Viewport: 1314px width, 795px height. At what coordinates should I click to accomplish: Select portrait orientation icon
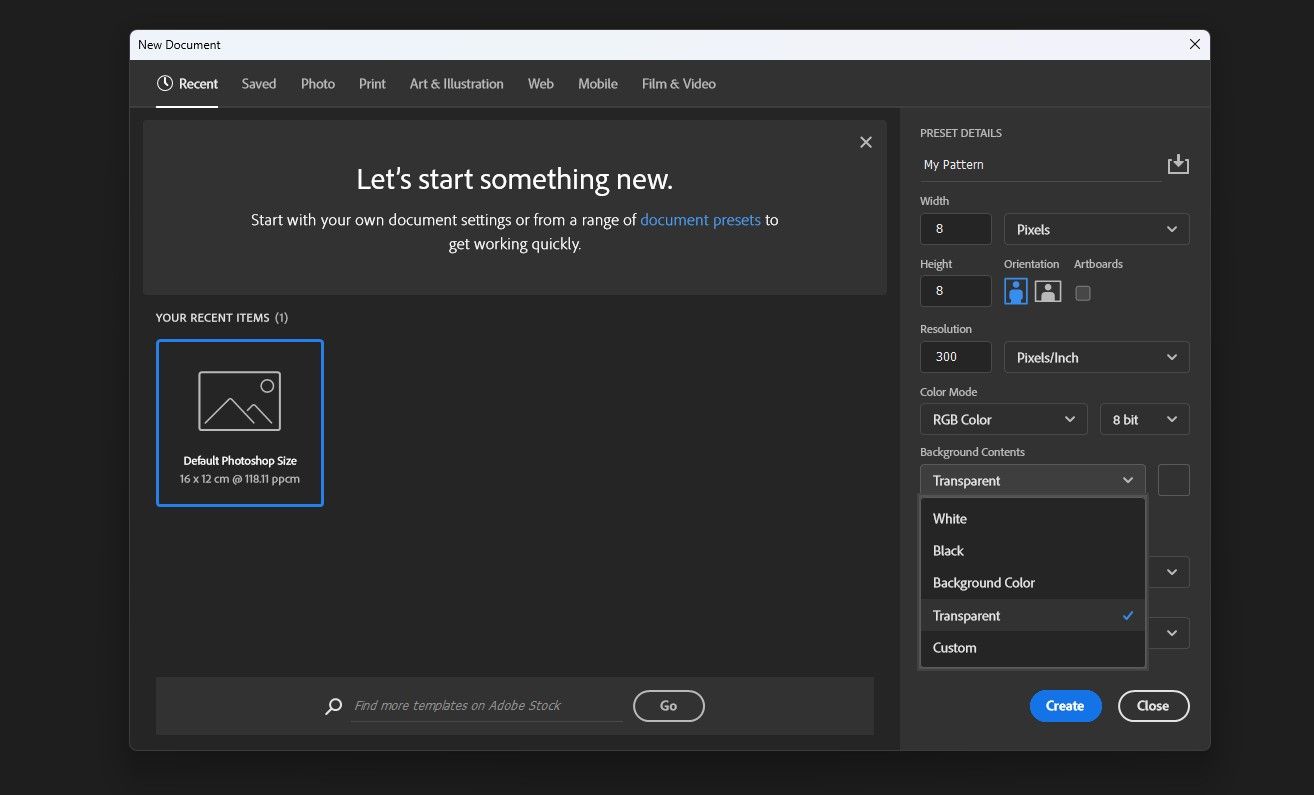point(1016,291)
